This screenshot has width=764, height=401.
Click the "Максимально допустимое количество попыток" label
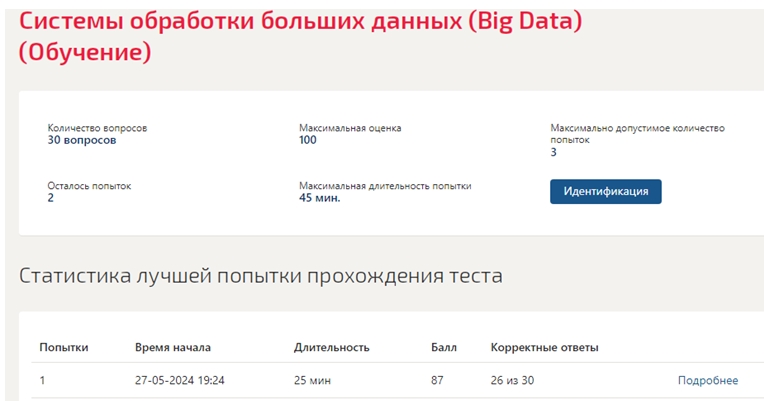click(637, 134)
